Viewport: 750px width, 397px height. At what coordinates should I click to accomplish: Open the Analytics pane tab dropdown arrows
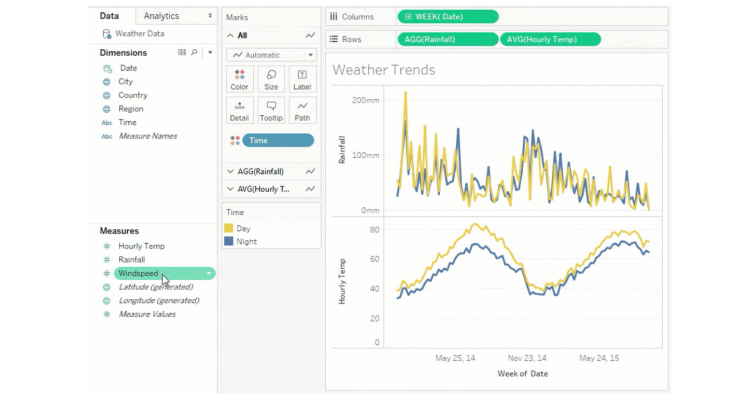[210, 16]
